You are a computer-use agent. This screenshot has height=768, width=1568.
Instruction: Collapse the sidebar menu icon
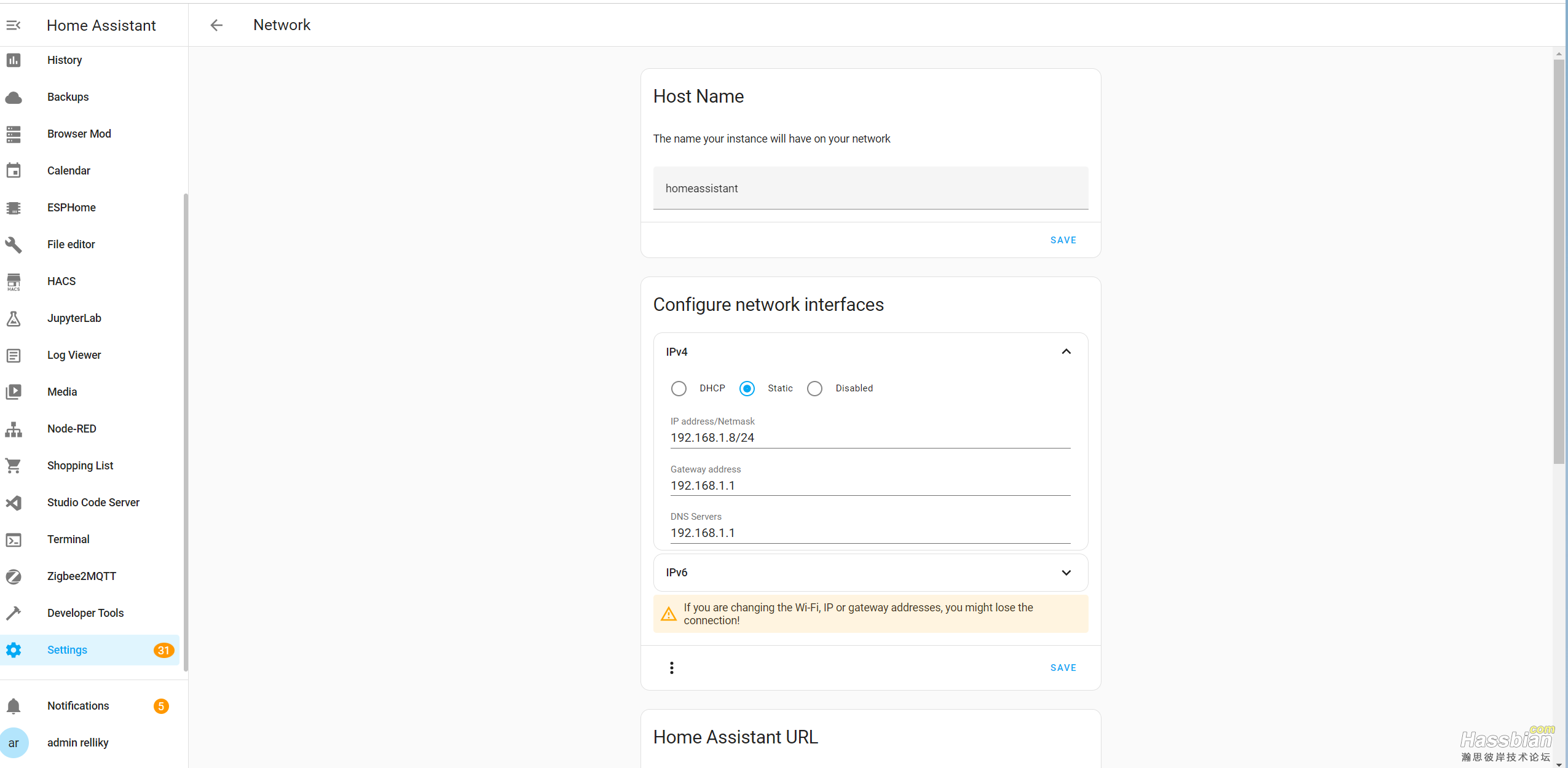click(14, 25)
